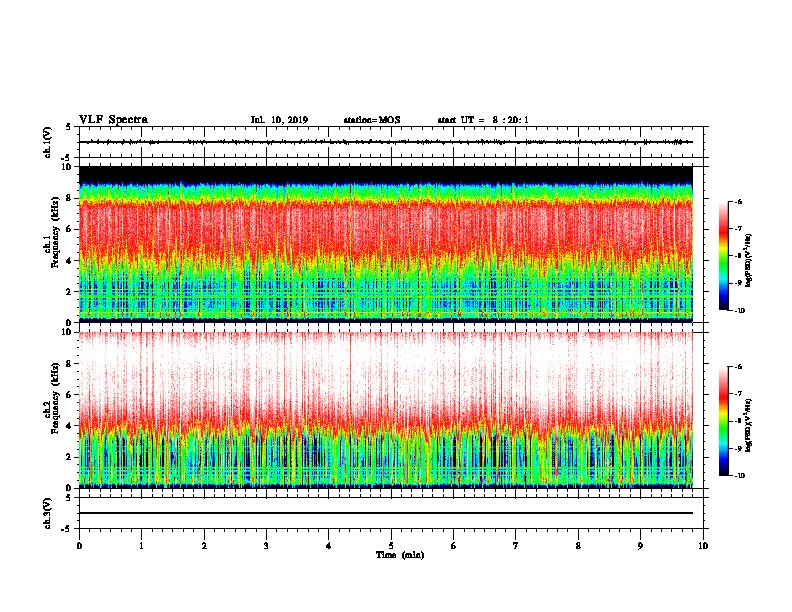Click the log(PSD) label beside ch.1 color bar
The image size is (792, 612).
[x=750, y=260]
